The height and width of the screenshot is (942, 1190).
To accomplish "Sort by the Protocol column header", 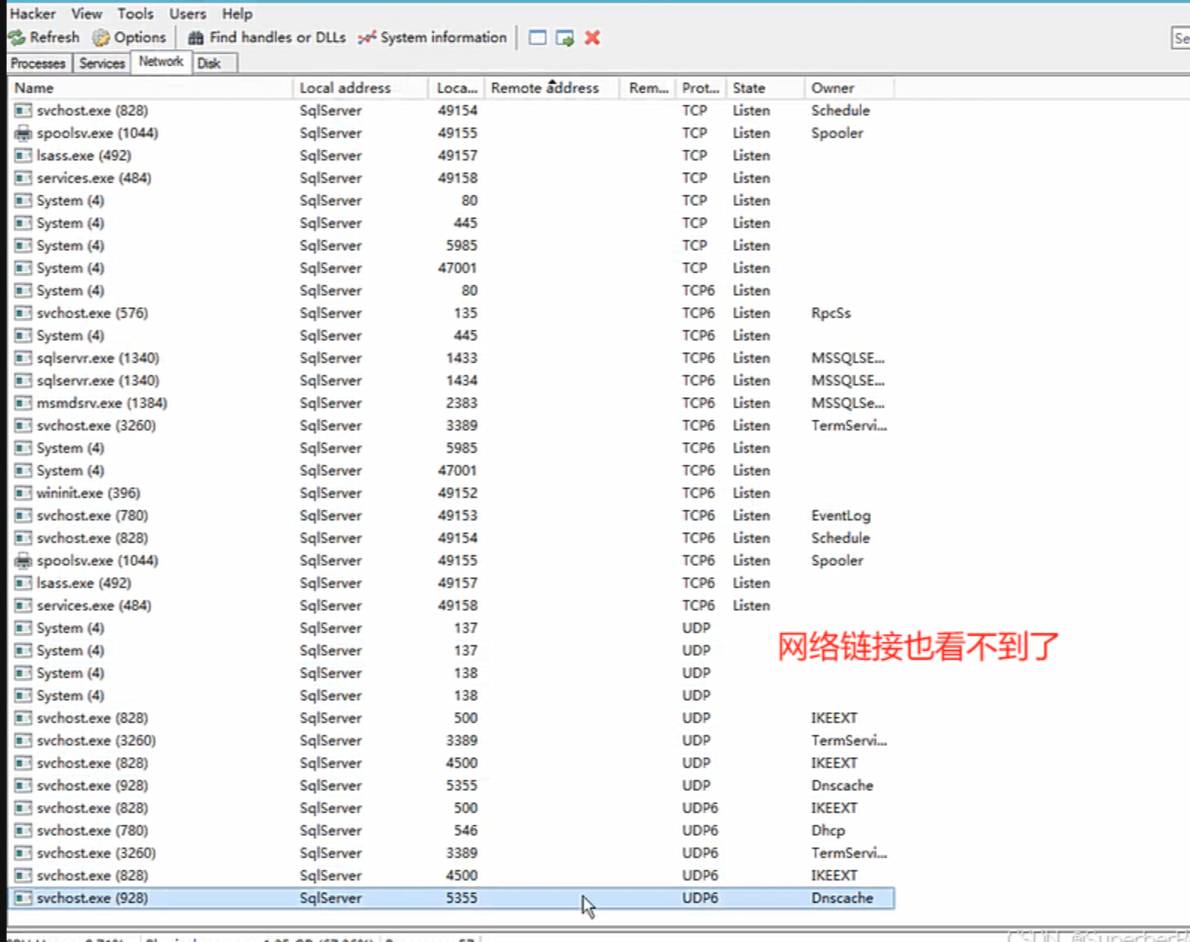I will [700, 88].
